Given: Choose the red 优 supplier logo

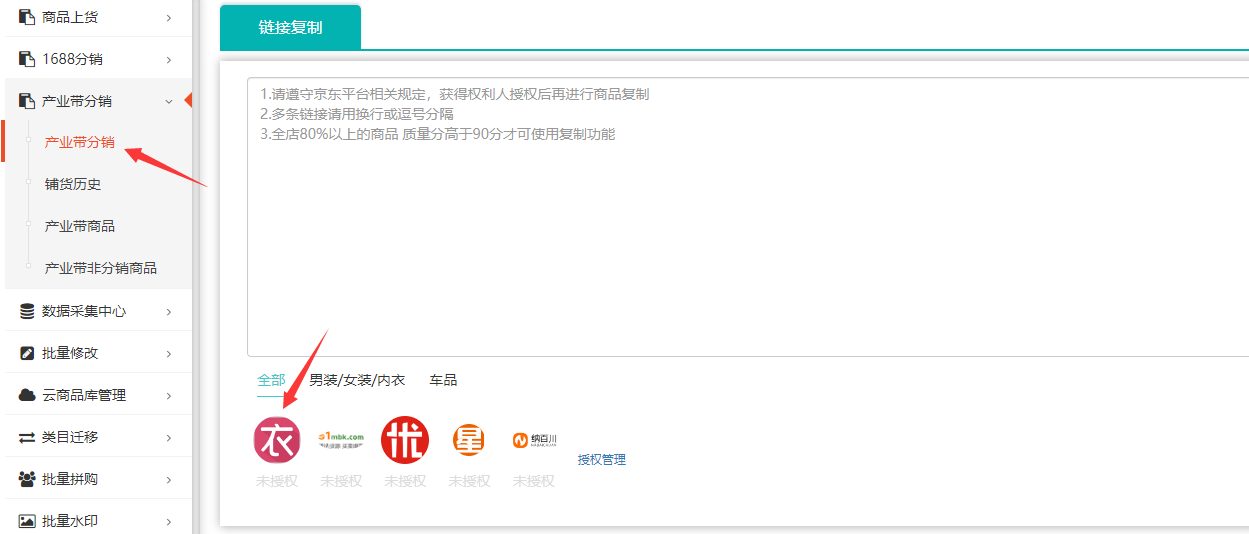Looking at the screenshot, I should coord(405,441).
